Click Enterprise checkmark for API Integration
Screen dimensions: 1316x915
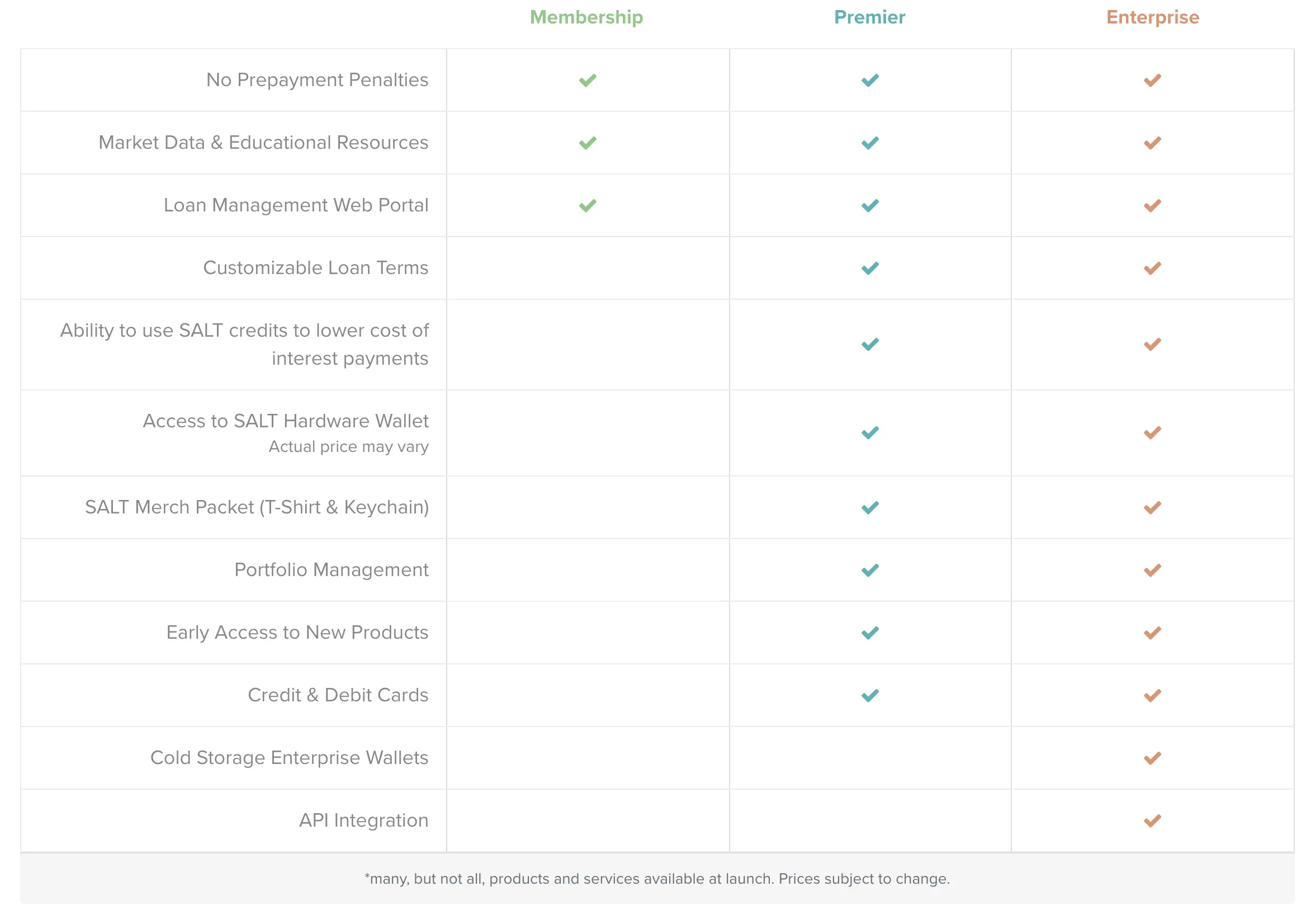pyautogui.click(x=1152, y=820)
